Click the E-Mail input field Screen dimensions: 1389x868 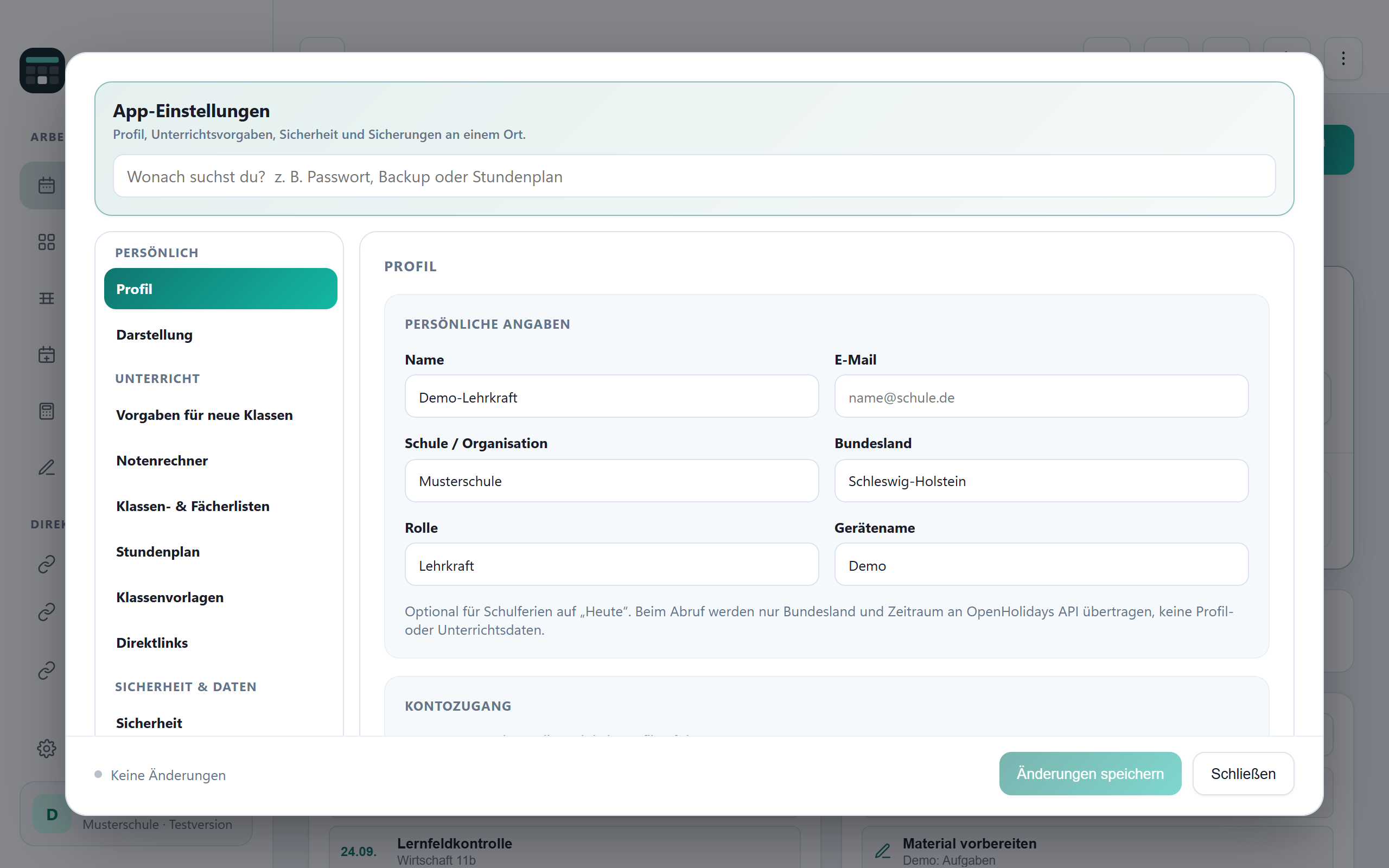point(1041,397)
